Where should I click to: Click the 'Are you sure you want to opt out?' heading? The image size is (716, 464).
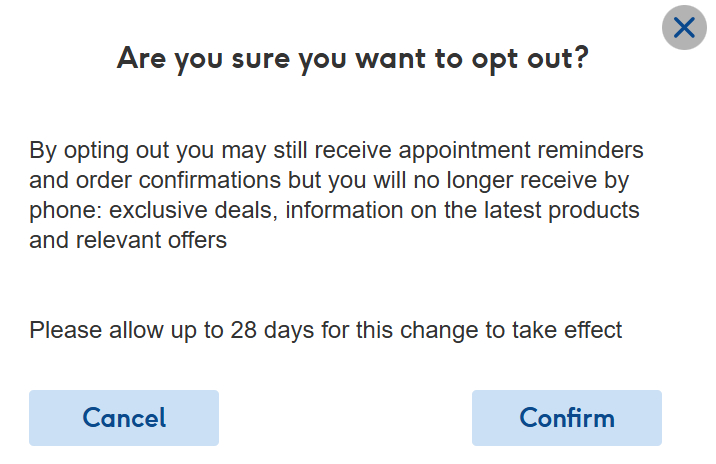tap(352, 58)
